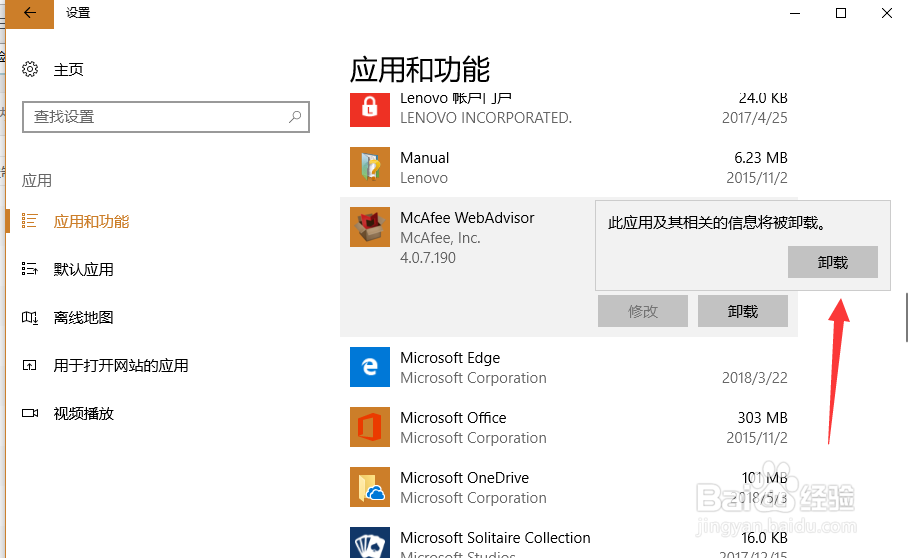Click the 应用 sidebar heading
This screenshot has height=558, width=908.
[37, 181]
